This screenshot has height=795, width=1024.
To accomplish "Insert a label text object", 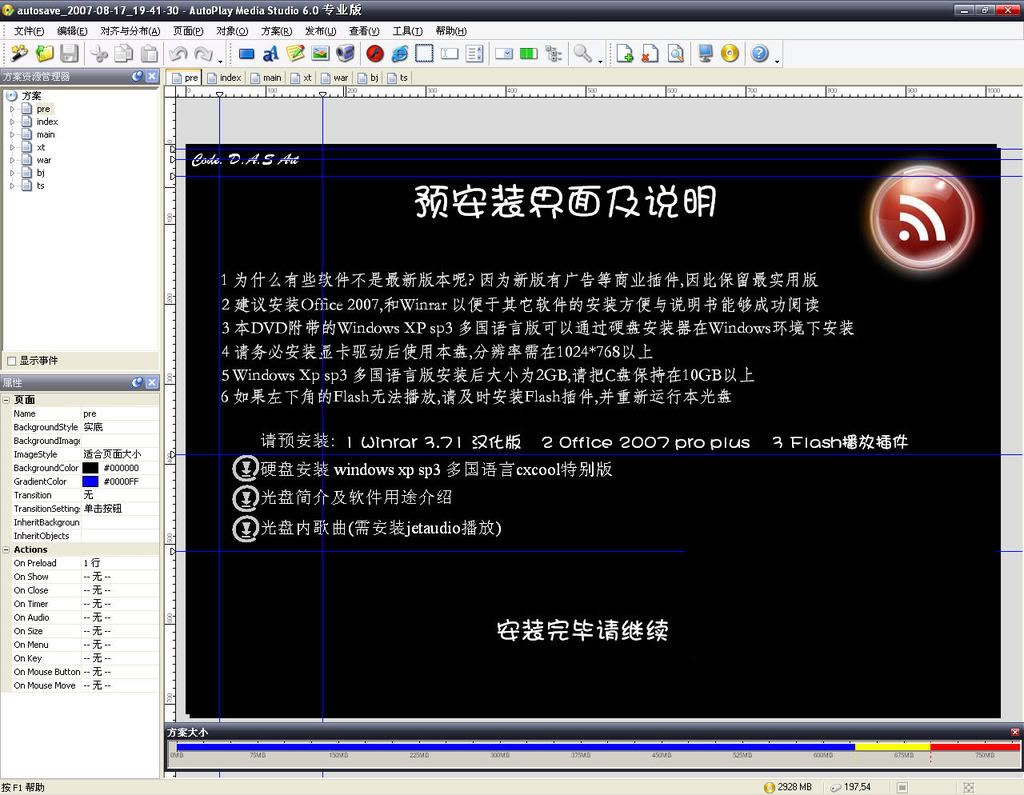I will [270, 54].
